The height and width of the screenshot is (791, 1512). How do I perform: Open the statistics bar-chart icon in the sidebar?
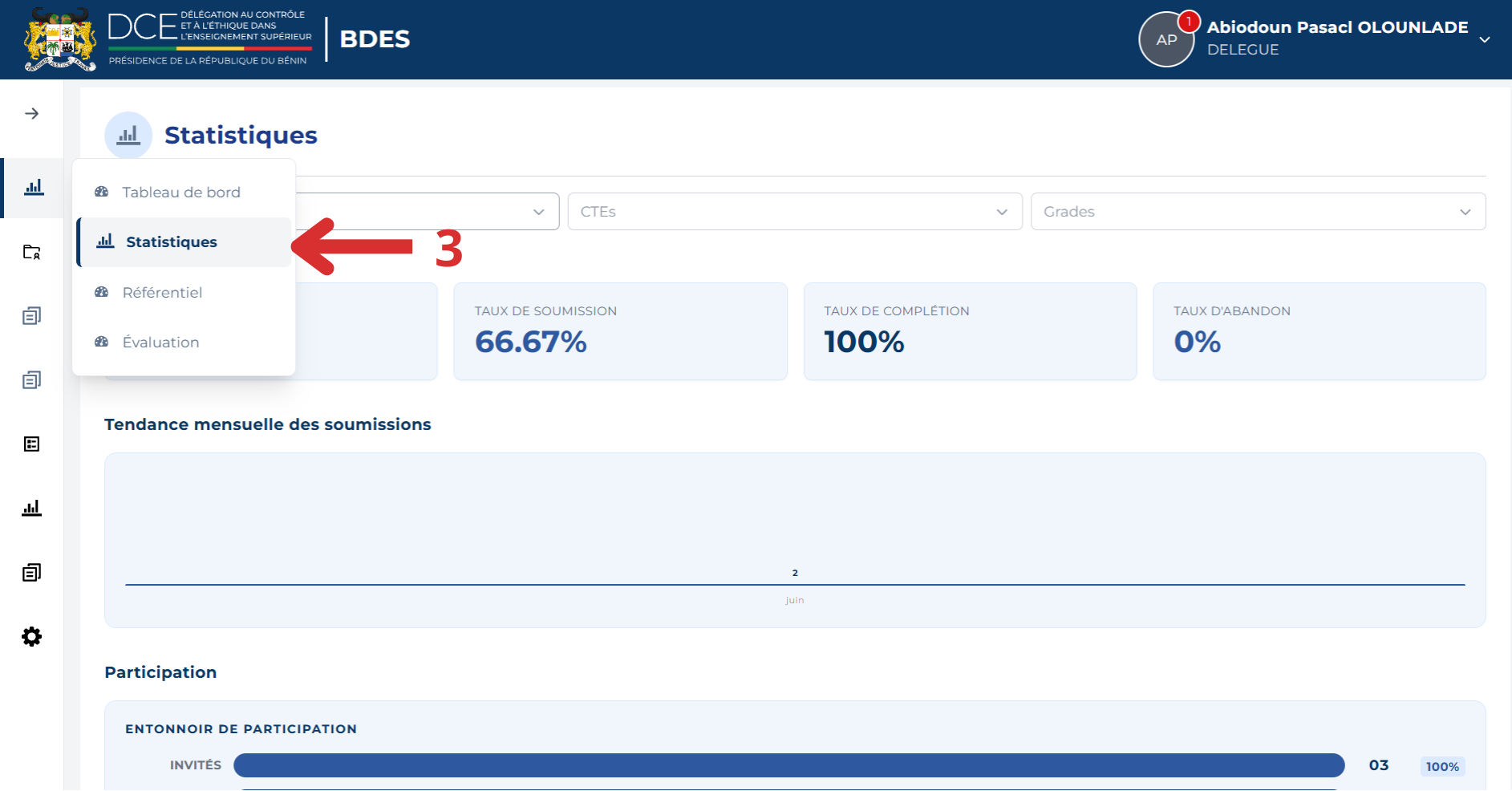click(x=33, y=188)
